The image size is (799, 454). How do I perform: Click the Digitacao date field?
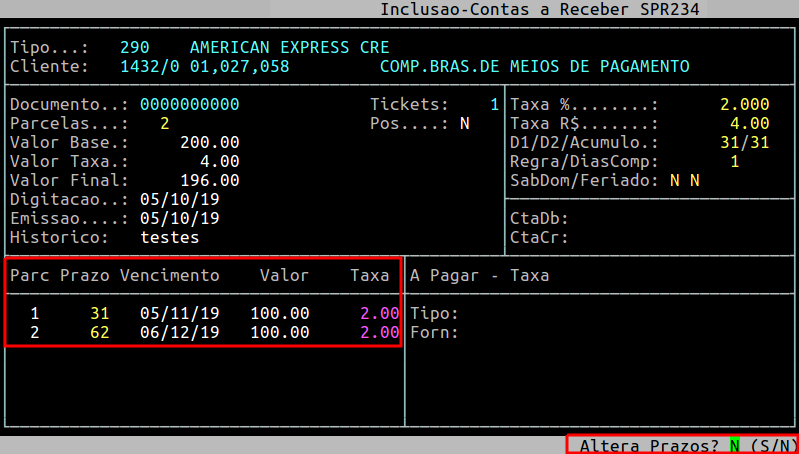point(179,199)
